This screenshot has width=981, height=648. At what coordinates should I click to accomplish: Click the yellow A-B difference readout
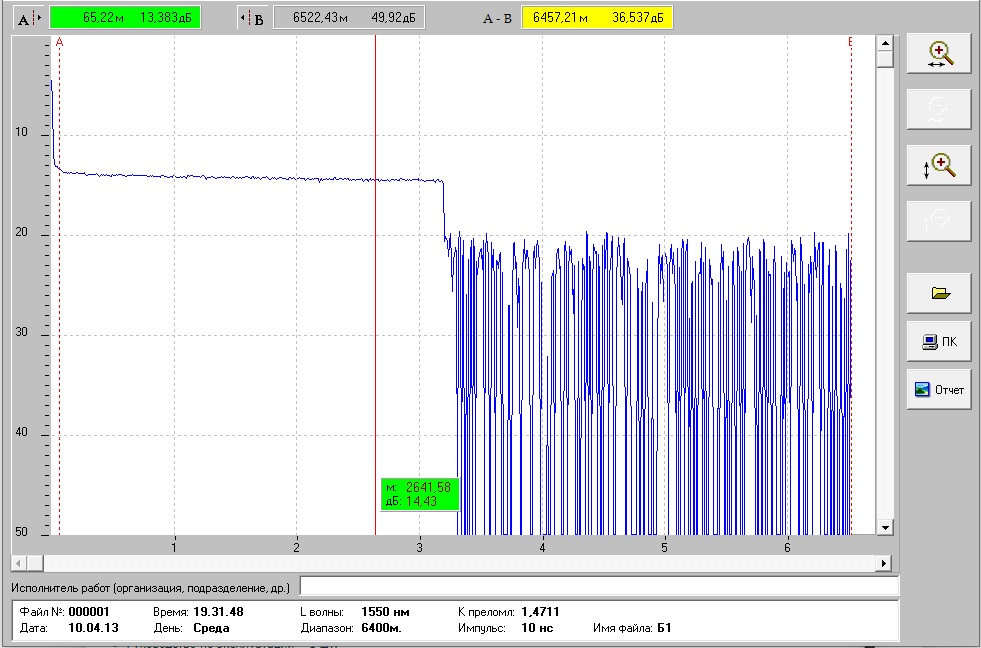tap(597, 18)
